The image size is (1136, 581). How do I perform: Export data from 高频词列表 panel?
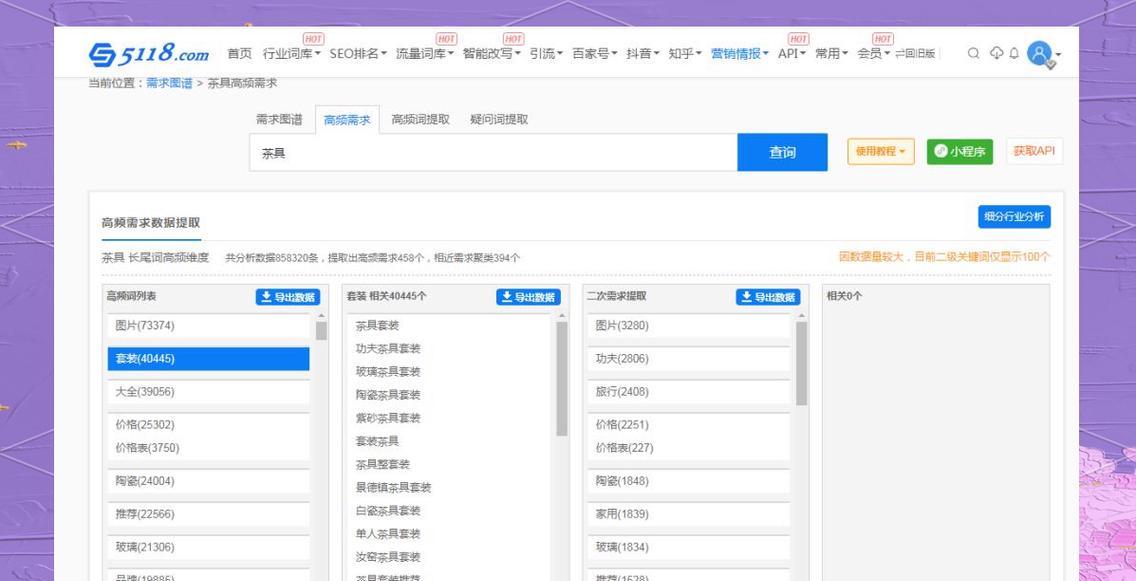pos(288,297)
